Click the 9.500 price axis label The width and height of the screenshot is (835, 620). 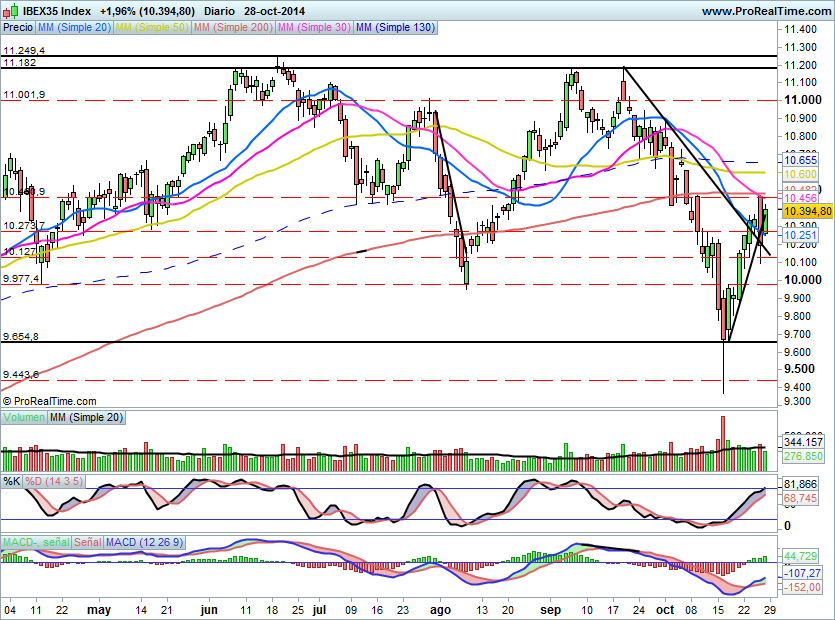coord(799,369)
